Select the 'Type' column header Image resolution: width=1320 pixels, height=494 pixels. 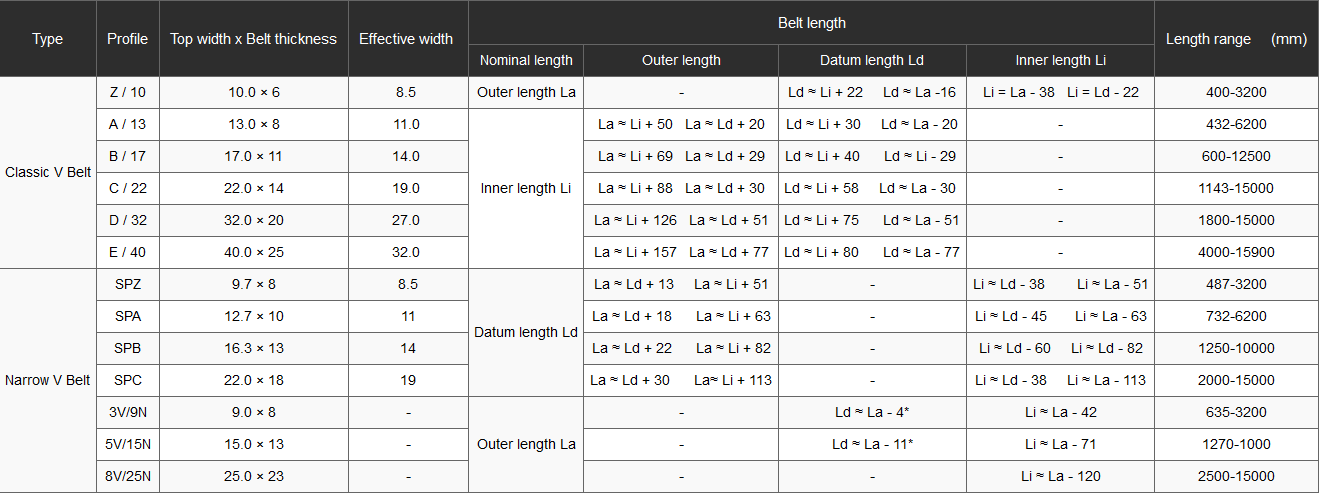coord(48,39)
